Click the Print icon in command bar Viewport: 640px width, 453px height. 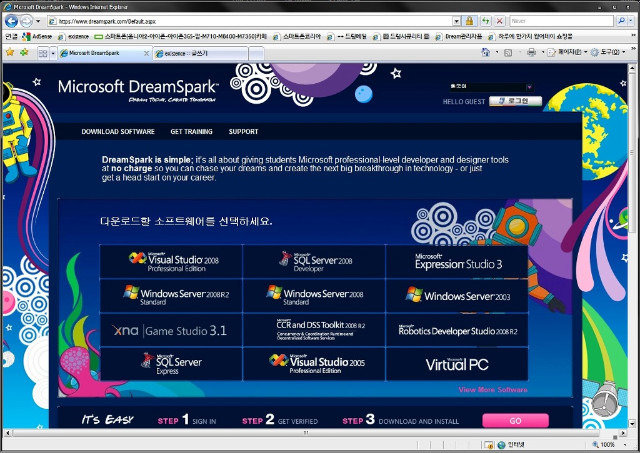pyautogui.click(x=531, y=53)
